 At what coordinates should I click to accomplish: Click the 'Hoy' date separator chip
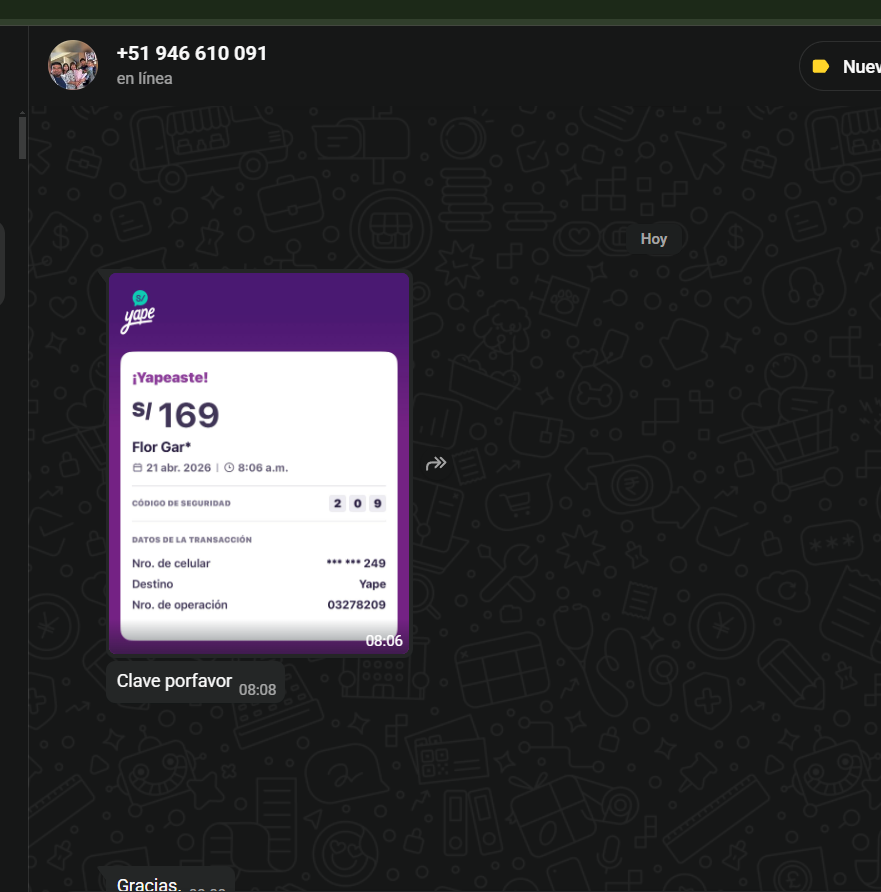pos(653,239)
